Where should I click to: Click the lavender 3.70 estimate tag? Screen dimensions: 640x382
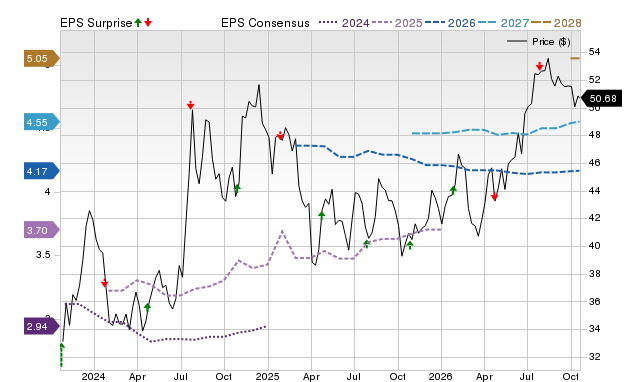[41, 230]
